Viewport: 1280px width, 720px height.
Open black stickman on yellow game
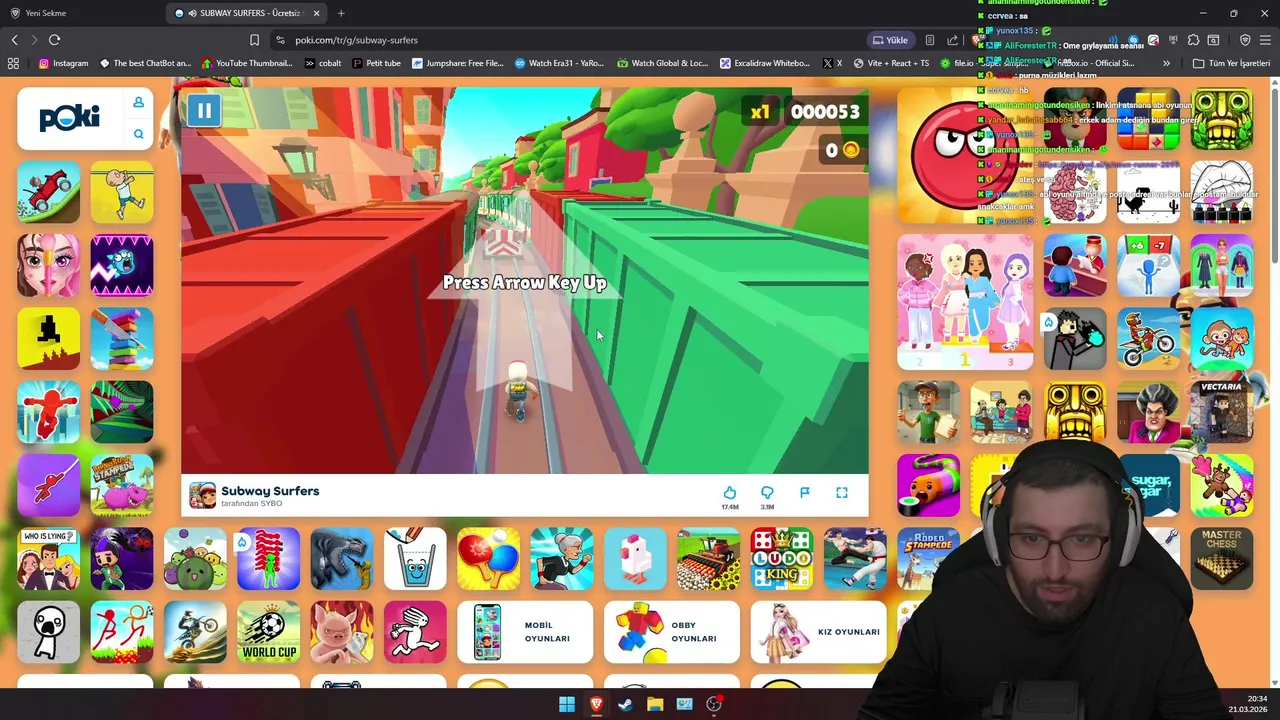48,338
